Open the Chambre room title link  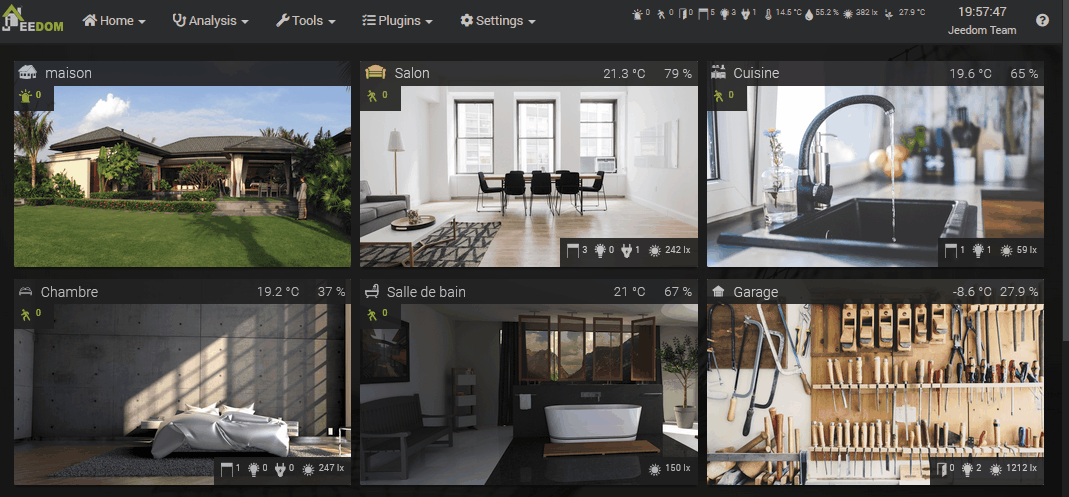click(x=69, y=292)
